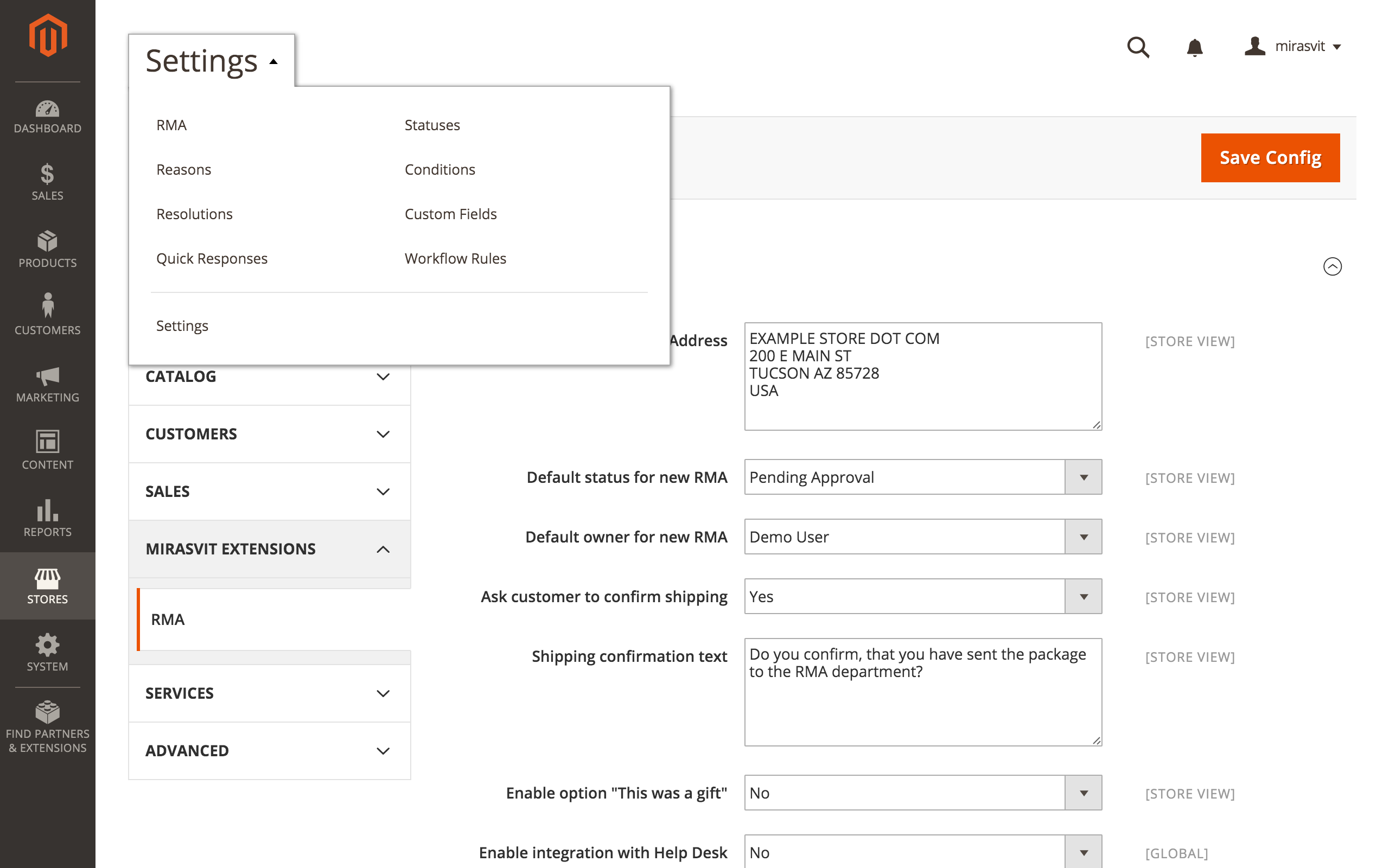Expand the SERVICES config section
The image size is (1389, 868).
(269, 693)
